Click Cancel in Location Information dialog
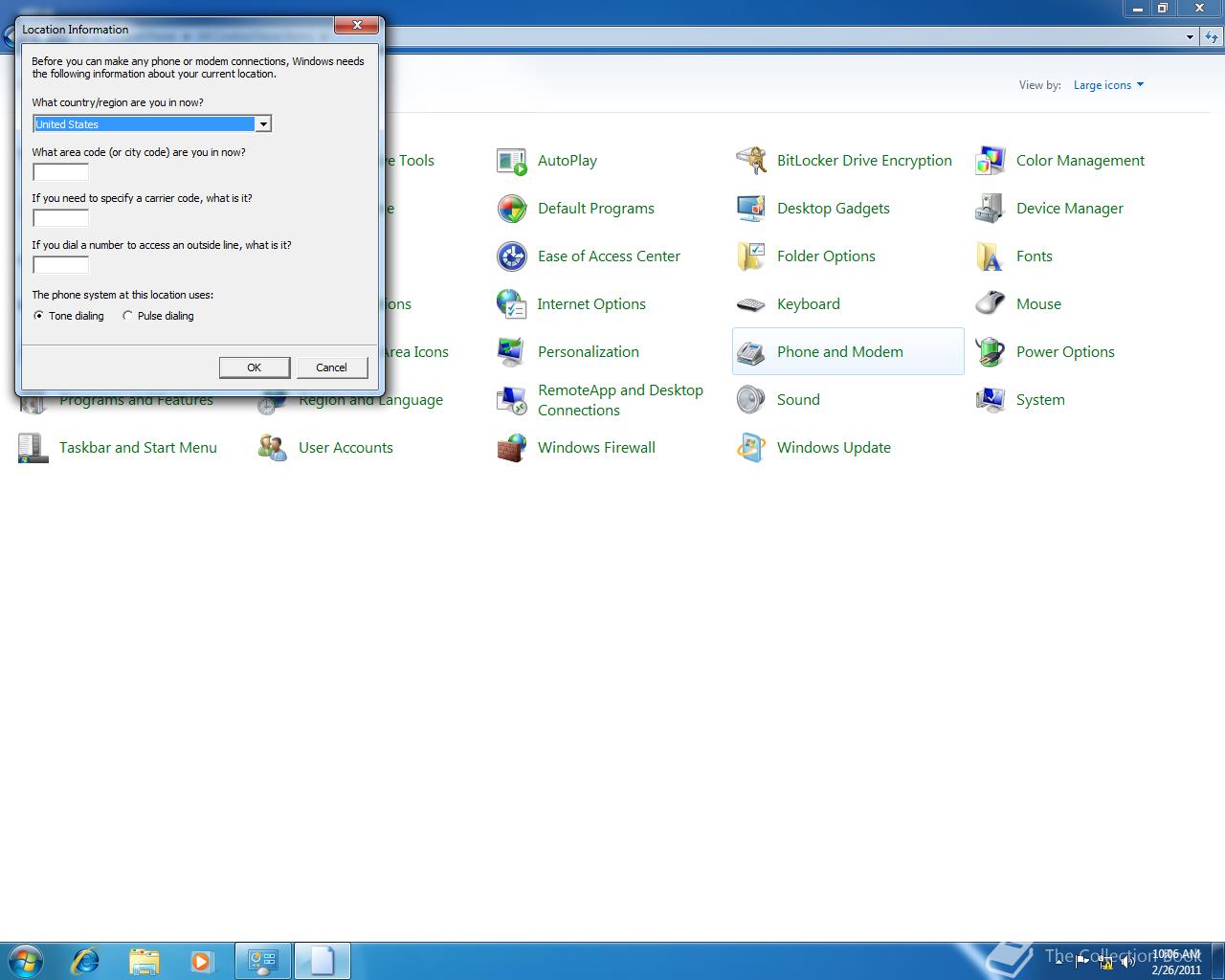 [331, 367]
